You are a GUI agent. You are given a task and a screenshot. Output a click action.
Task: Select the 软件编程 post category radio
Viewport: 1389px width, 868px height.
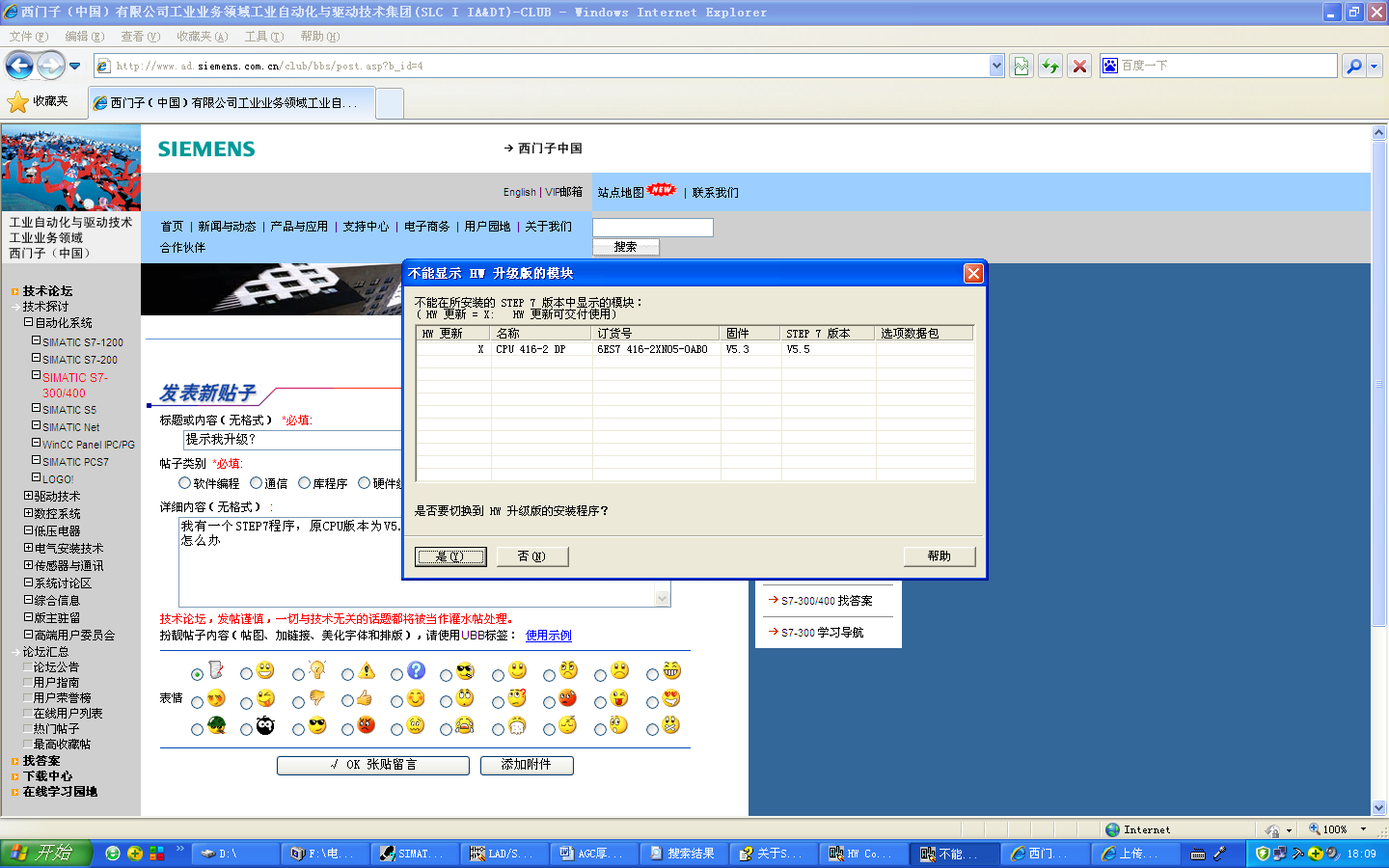(185, 483)
